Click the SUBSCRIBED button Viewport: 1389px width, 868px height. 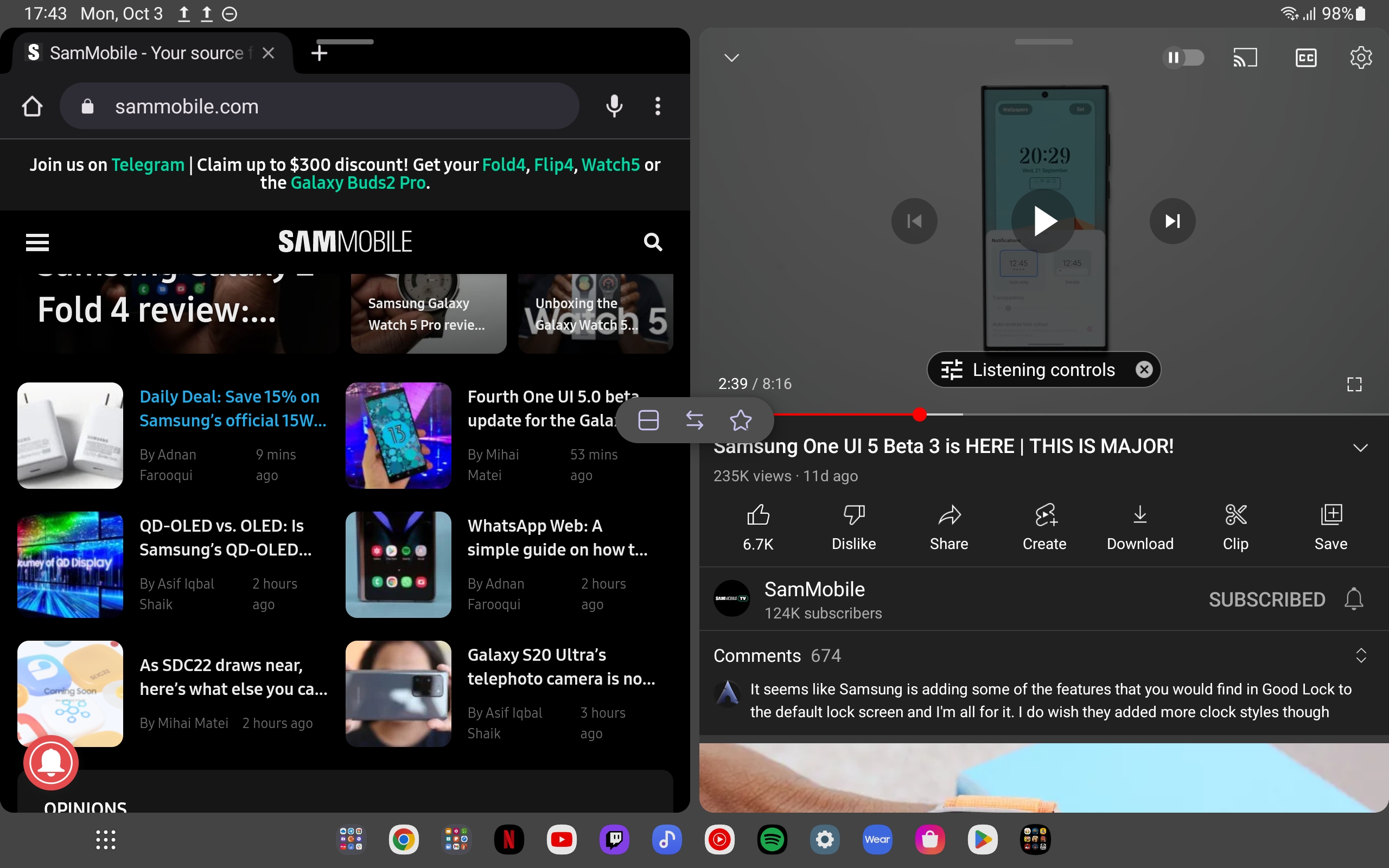tap(1266, 599)
